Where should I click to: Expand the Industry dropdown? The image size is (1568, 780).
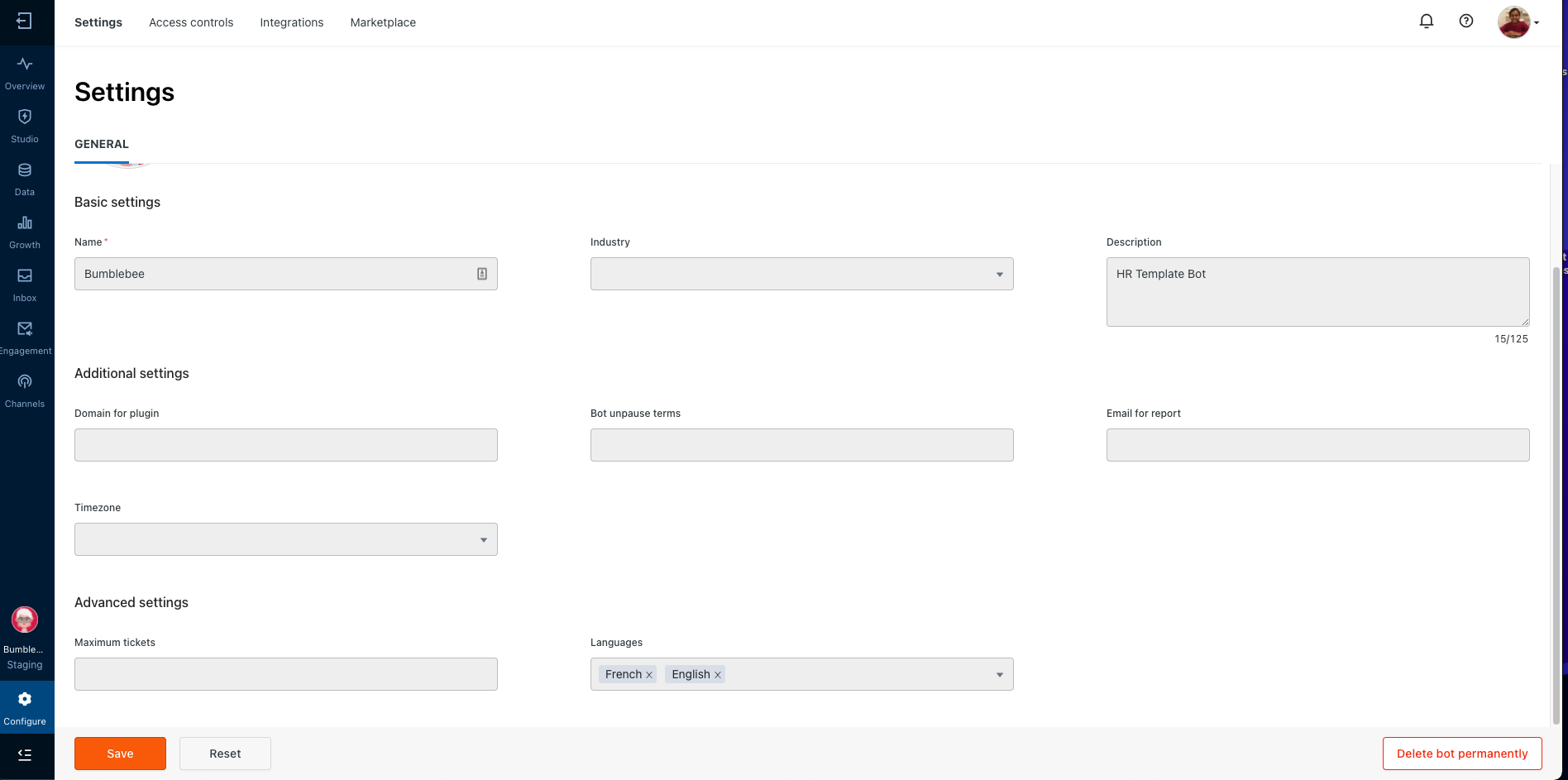pyautogui.click(x=802, y=274)
